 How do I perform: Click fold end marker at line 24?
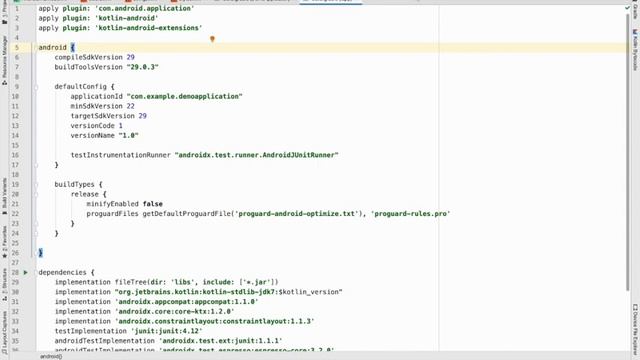point(36,233)
